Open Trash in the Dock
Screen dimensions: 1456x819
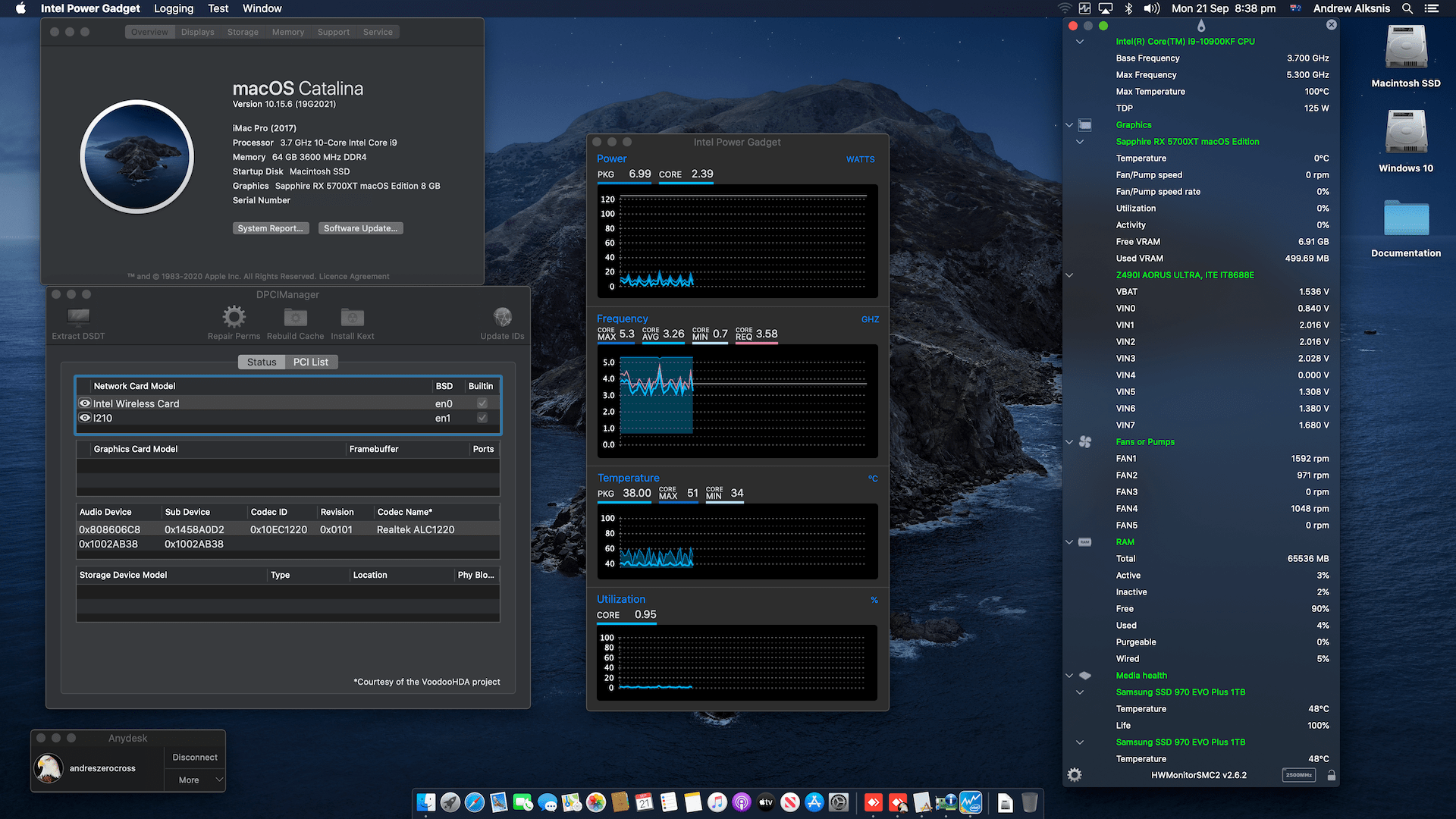(x=1029, y=802)
